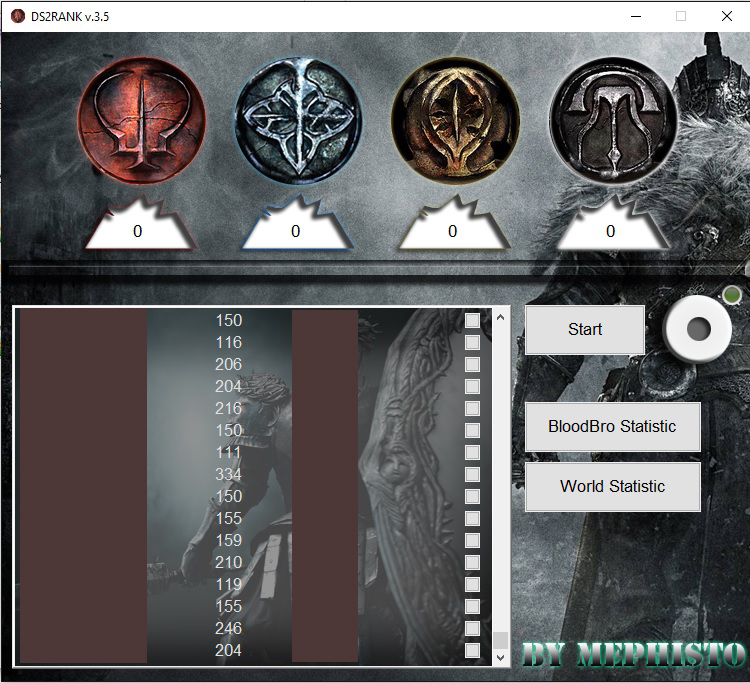Minimize the DS2RANK window
750x683 pixels.
click(x=636, y=16)
